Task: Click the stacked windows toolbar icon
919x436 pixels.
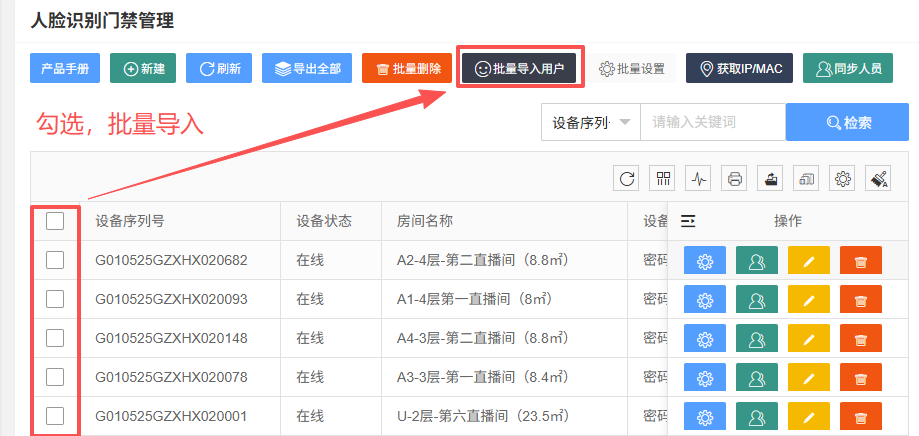Action: pos(806,178)
